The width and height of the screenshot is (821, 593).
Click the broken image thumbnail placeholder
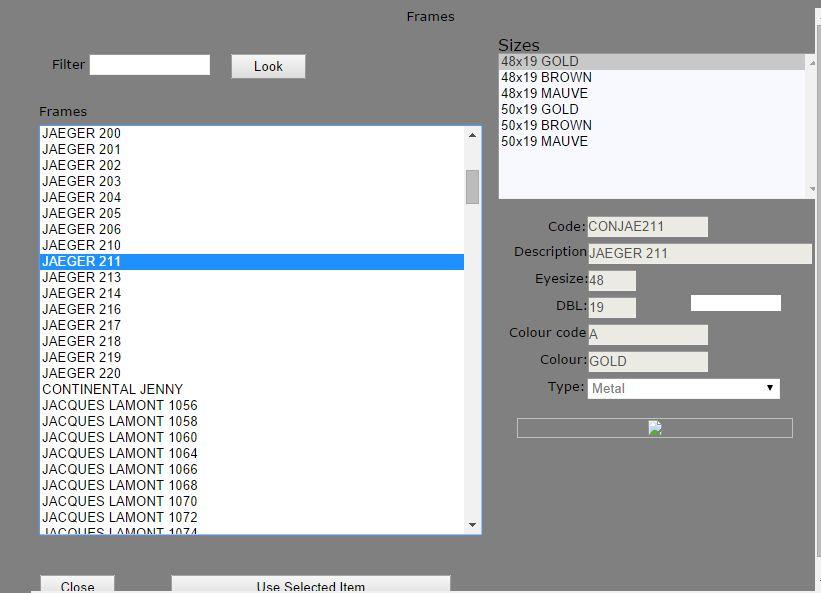[654, 428]
